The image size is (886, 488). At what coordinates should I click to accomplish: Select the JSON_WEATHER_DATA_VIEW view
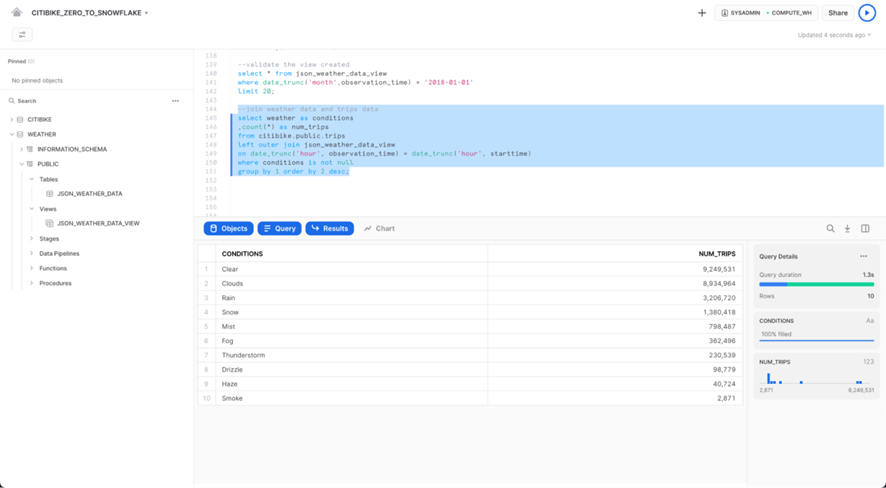click(x=98, y=224)
